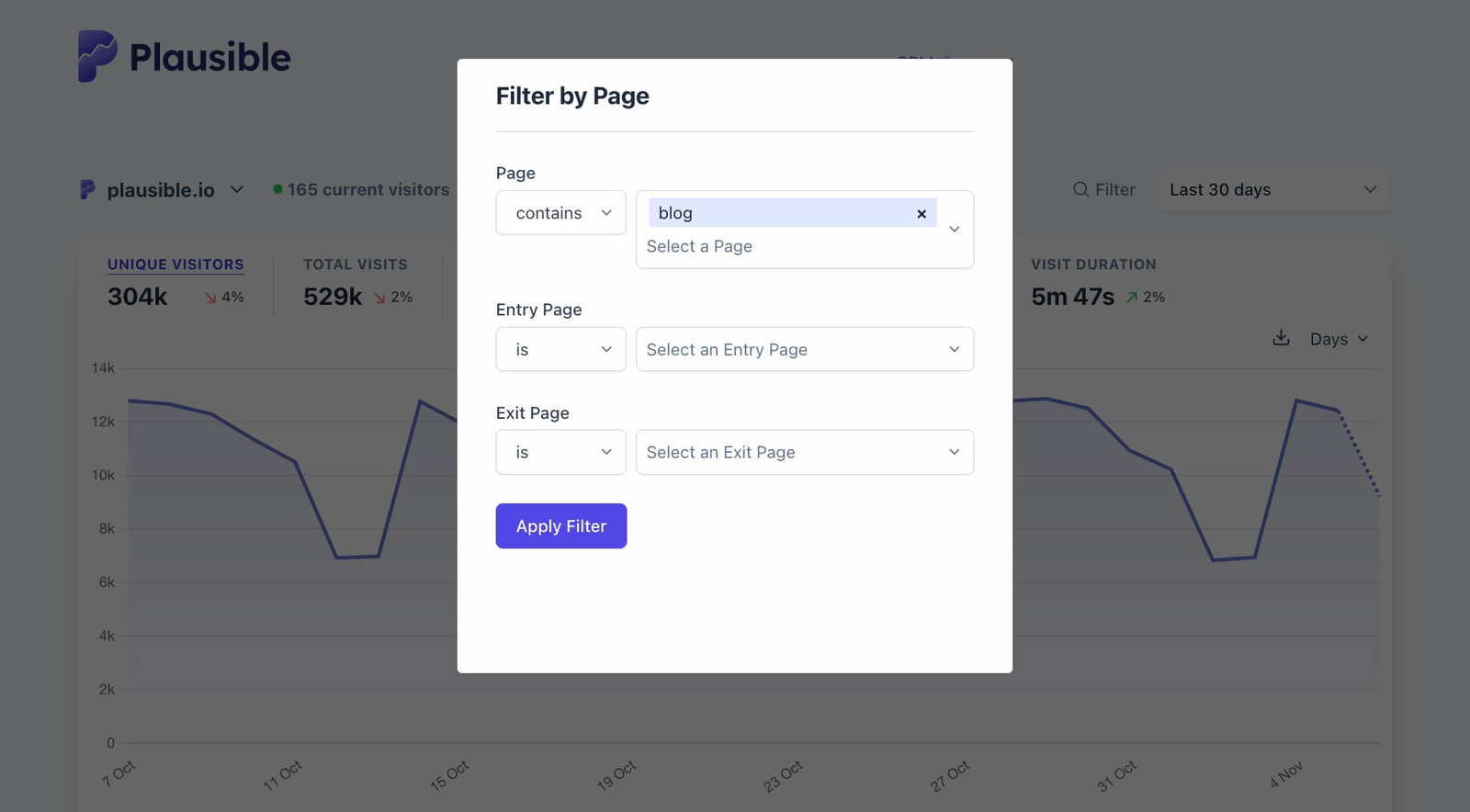1470x812 pixels.
Task: Click the green current visitors indicator dot
Action: [278, 189]
